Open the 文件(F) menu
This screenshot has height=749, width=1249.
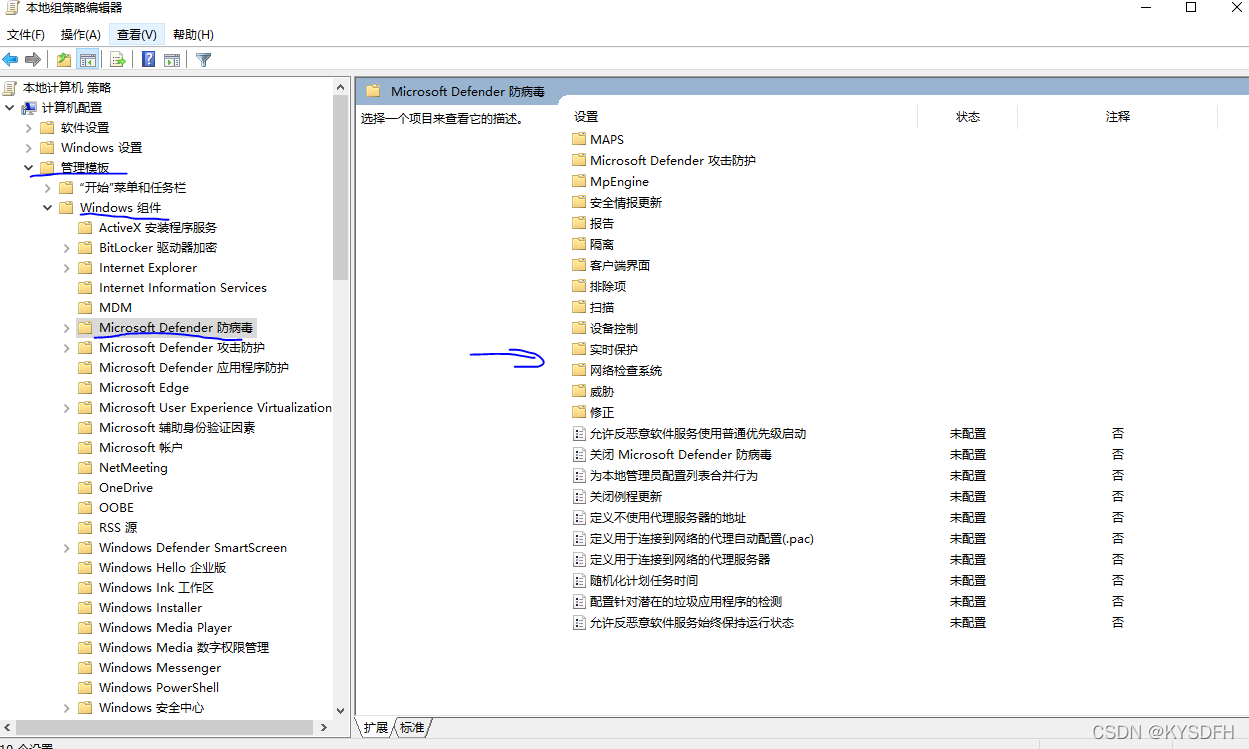point(26,34)
